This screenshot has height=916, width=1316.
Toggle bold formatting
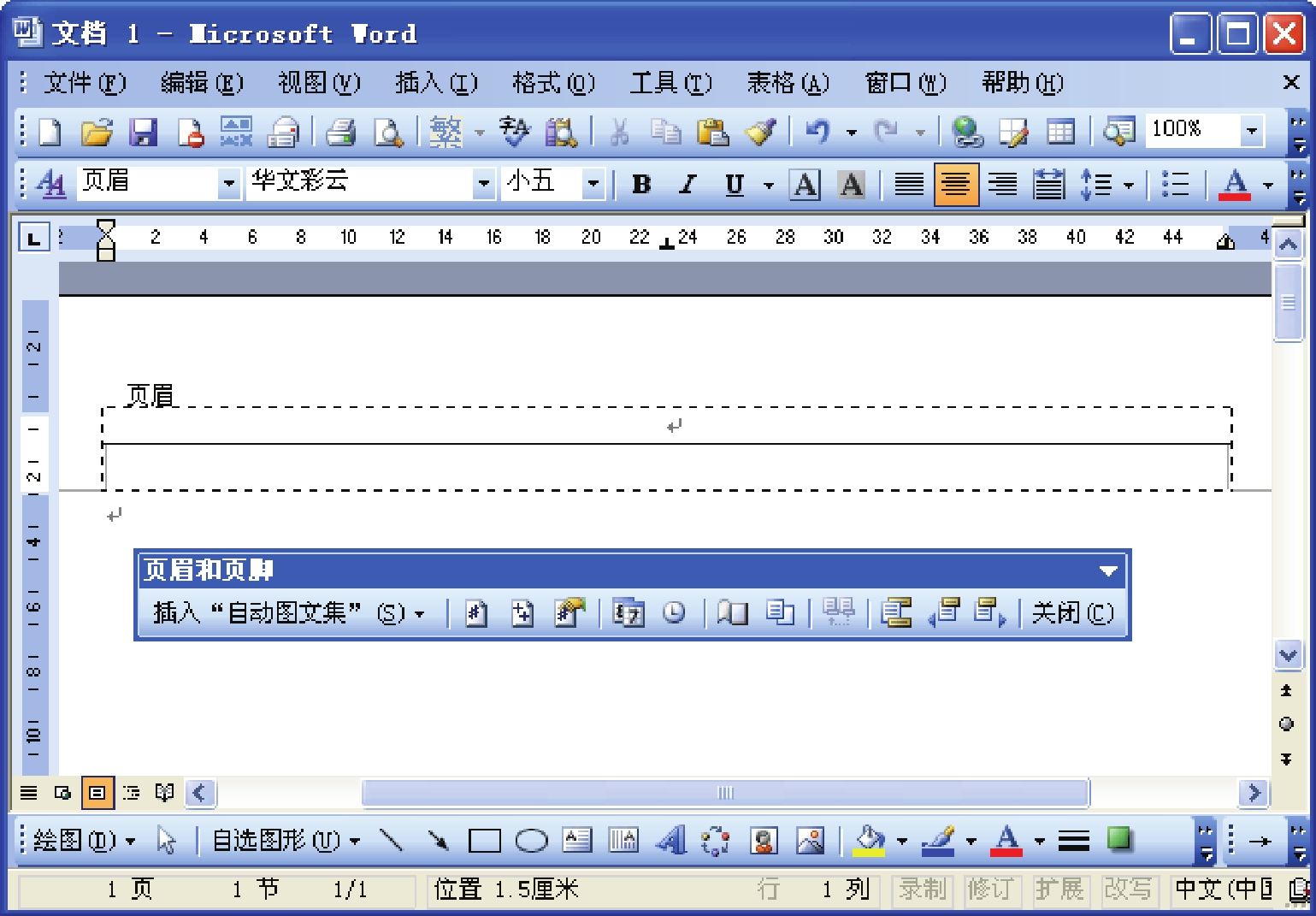(641, 184)
